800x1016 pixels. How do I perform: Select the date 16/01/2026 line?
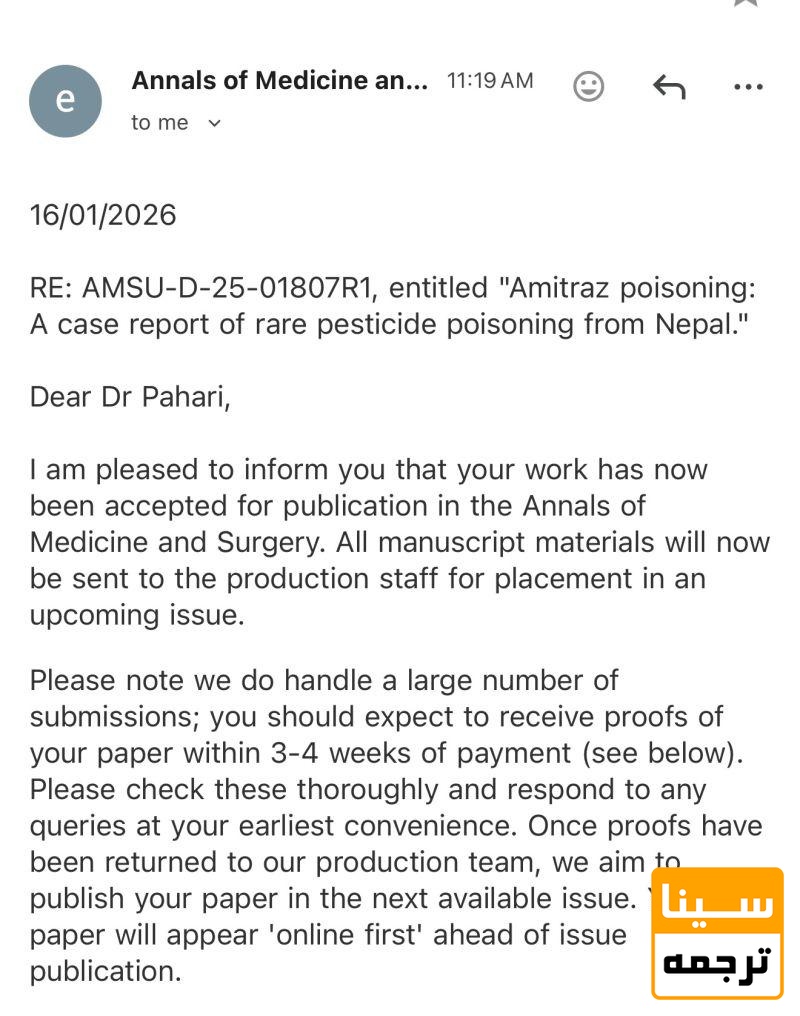point(103,215)
